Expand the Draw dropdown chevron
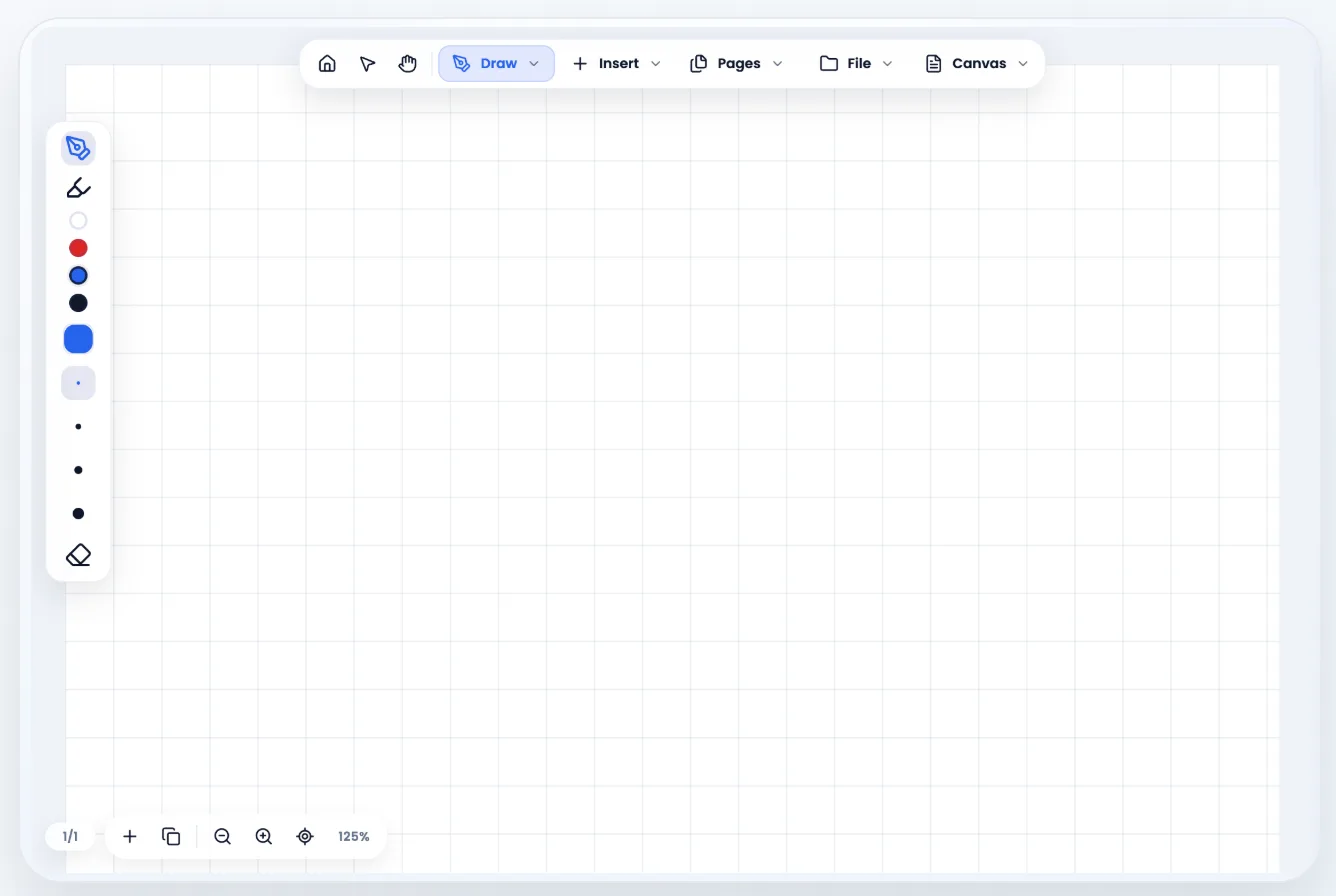Viewport: 1336px width, 896px height. tap(534, 64)
